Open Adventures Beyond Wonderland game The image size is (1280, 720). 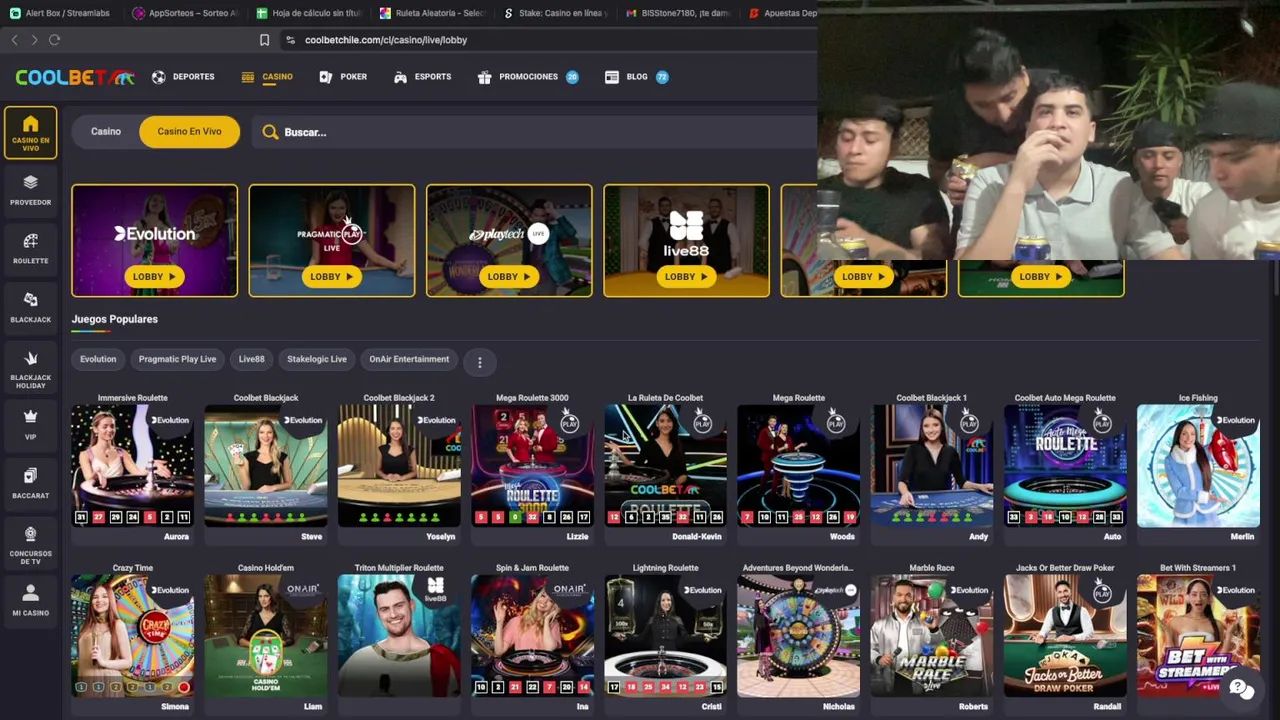[x=798, y=636]
